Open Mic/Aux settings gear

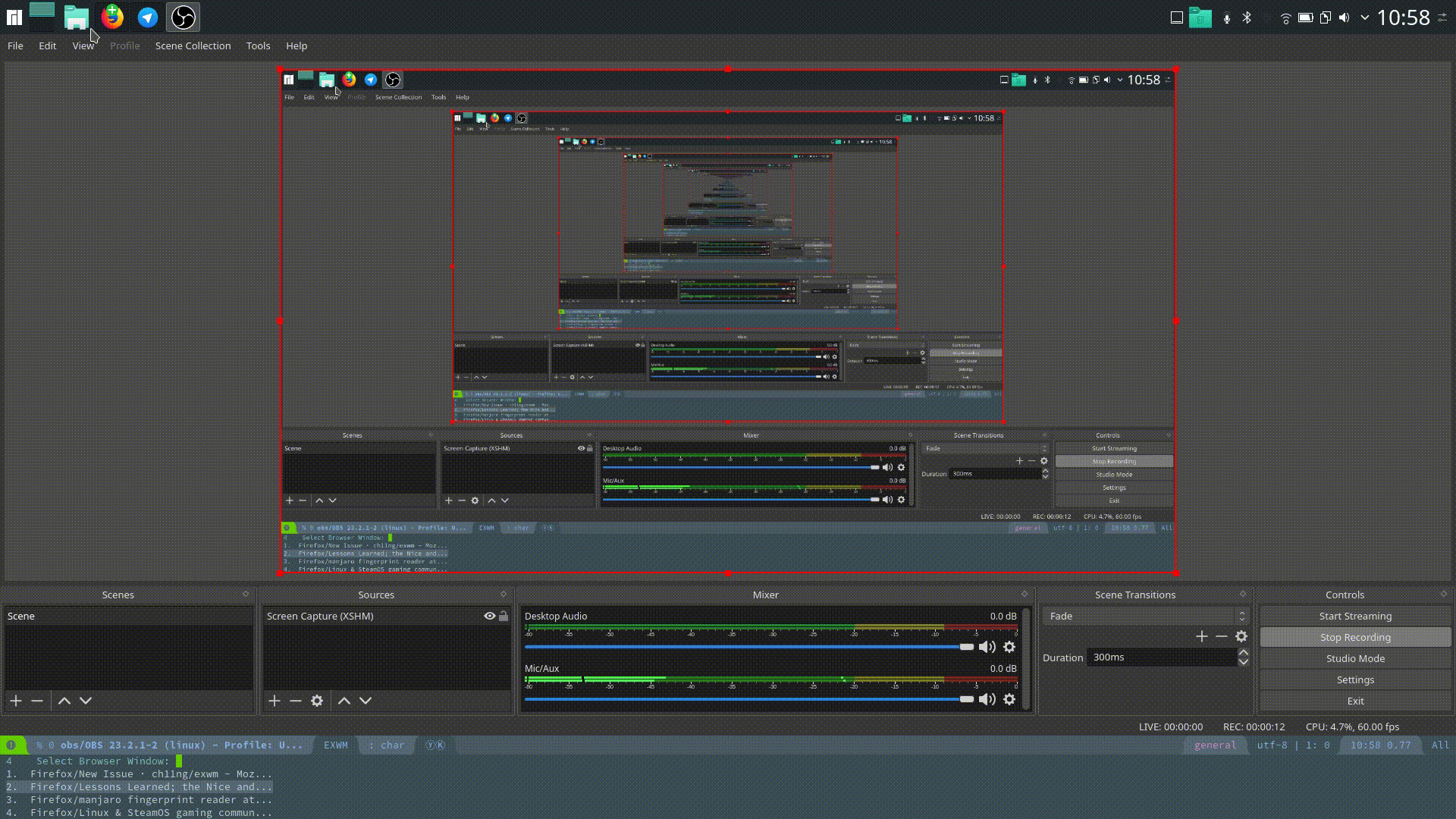[x=1009, y=699]
